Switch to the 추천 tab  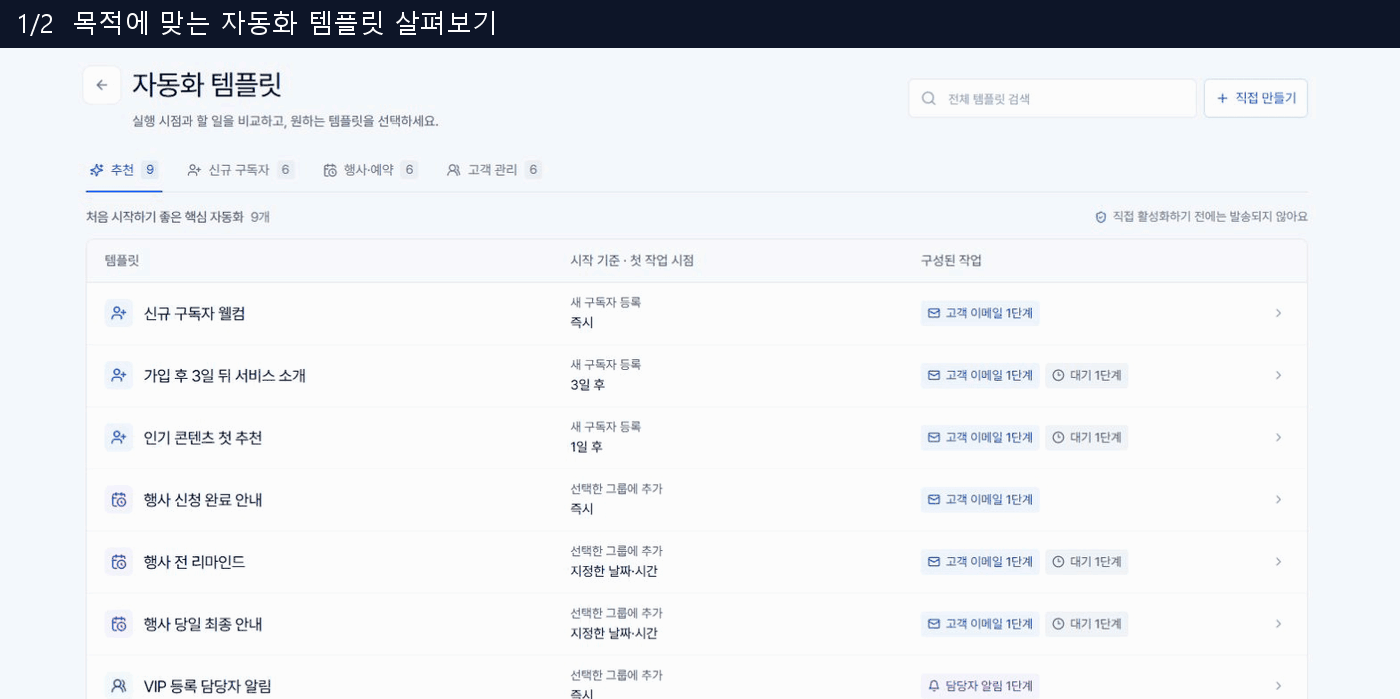point(124,170)
